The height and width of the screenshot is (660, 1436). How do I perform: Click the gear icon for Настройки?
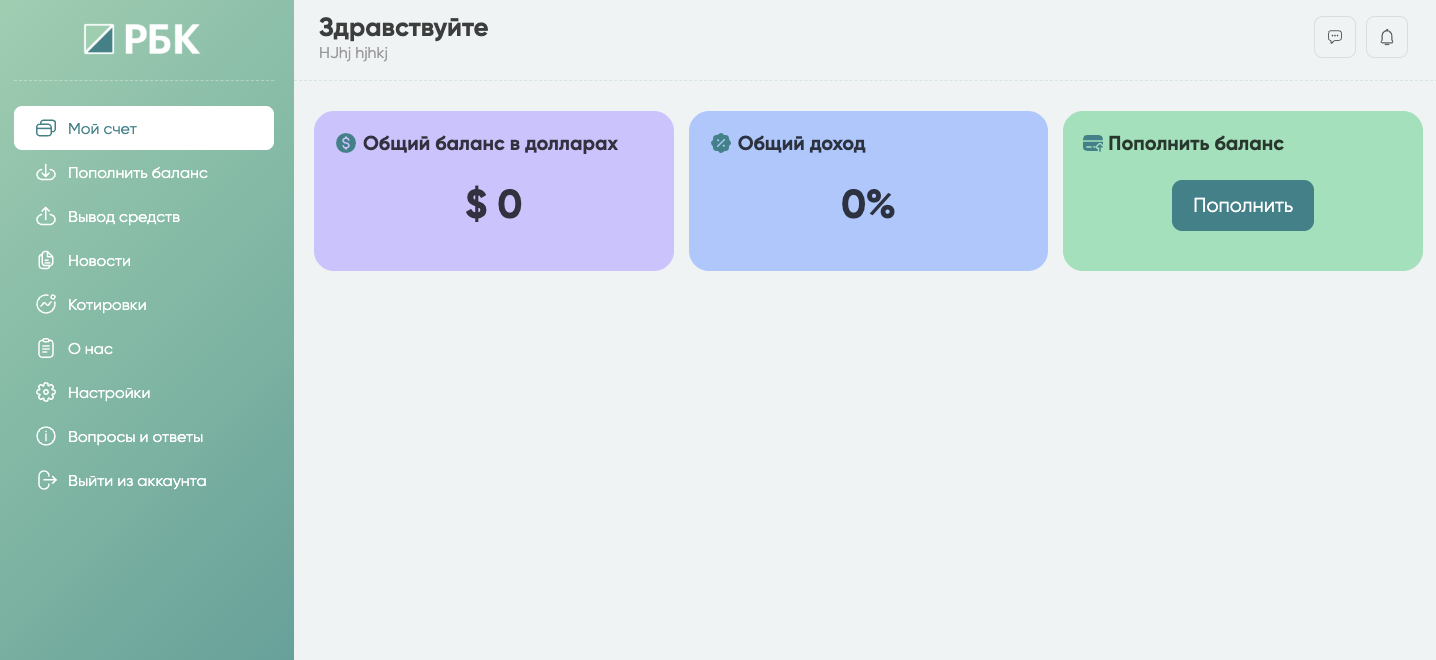tap(46, 393)
